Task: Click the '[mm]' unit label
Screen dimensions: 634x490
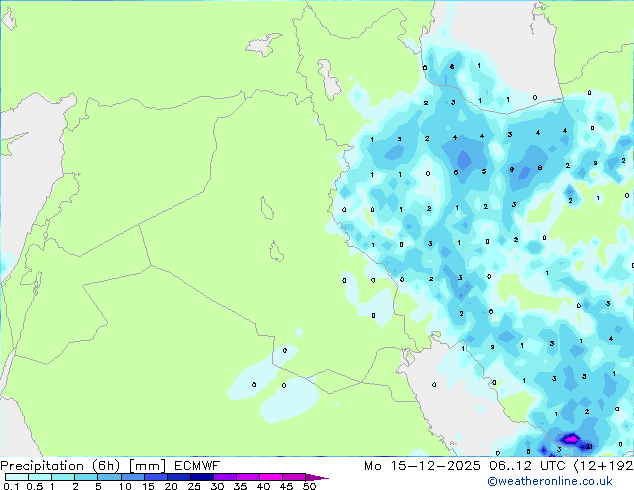Action: [147, 466]
